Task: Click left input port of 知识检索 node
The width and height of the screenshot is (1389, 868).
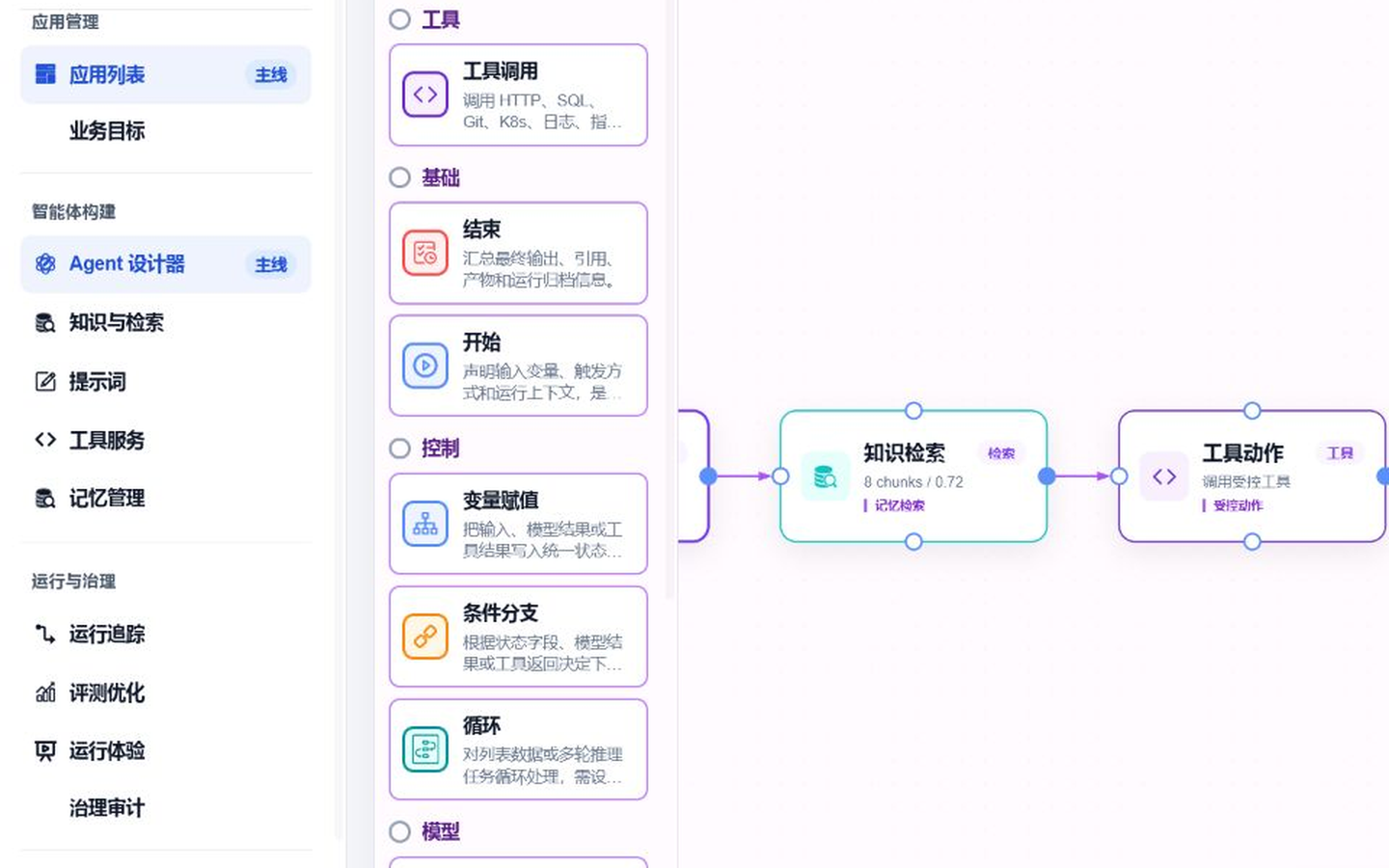Action: pos(780,475)
